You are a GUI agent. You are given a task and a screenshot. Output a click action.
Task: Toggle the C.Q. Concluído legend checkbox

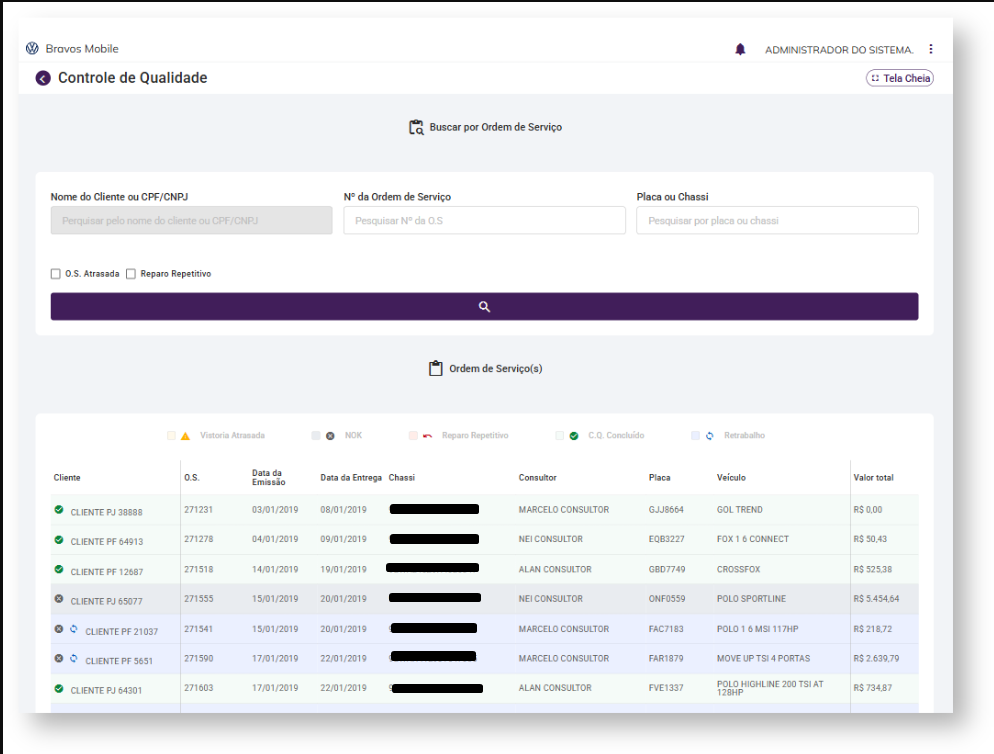pyautogui.click(x=559, y=436)
